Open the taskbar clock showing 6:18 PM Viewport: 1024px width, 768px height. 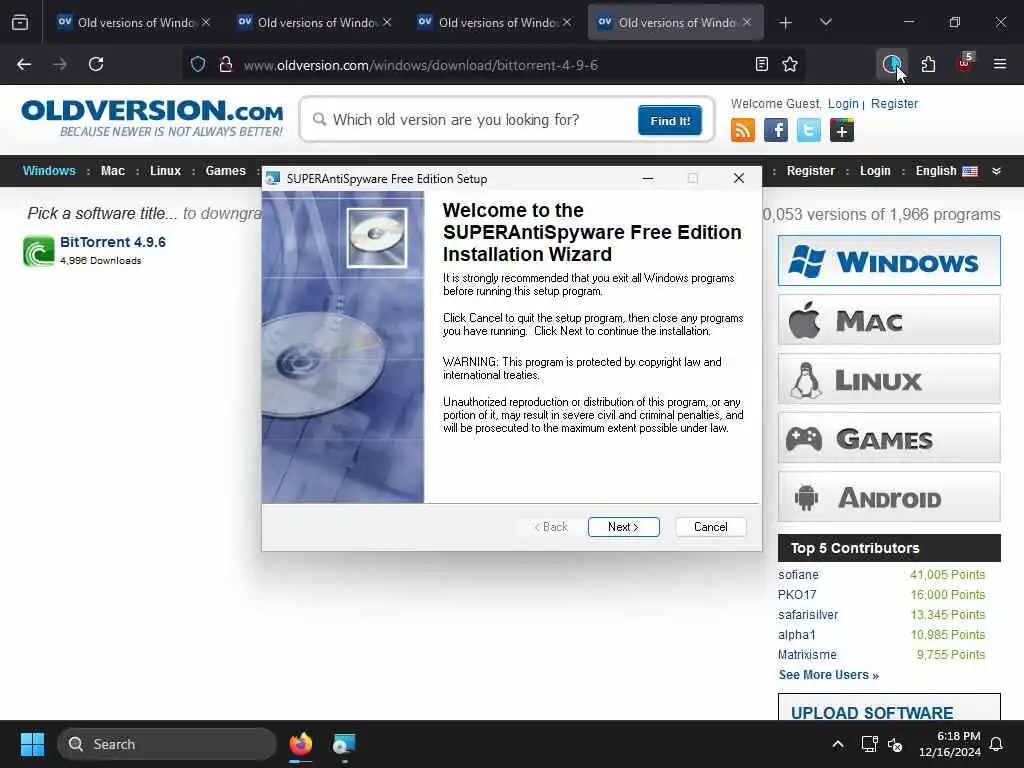click(950, 744)
